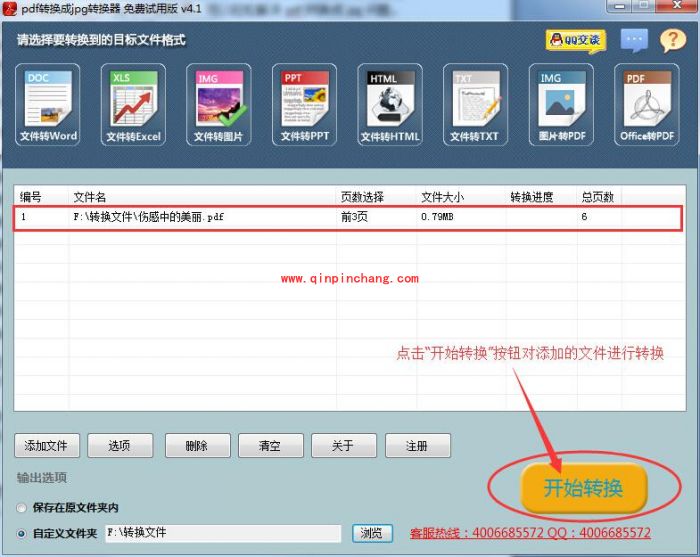Open the 客服热线 contact link

point(530,533)
